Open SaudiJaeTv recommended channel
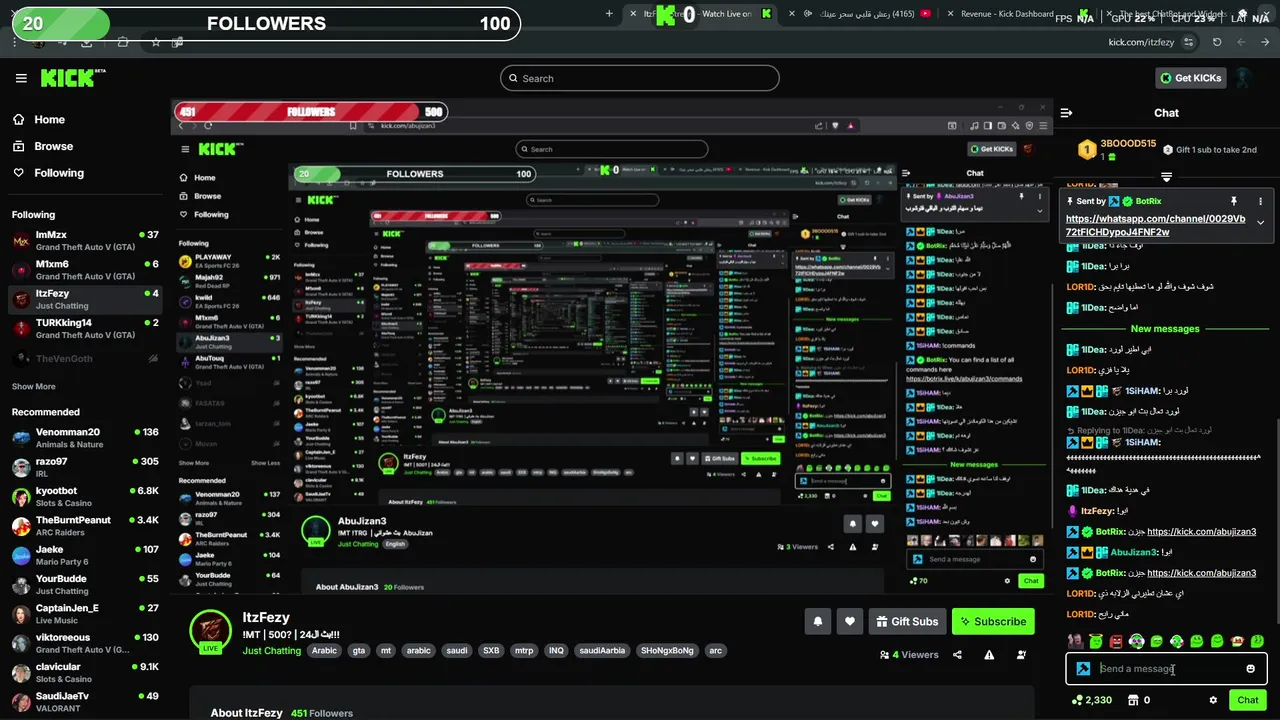This screenshot has width=1280, height=720. [85, 701]
